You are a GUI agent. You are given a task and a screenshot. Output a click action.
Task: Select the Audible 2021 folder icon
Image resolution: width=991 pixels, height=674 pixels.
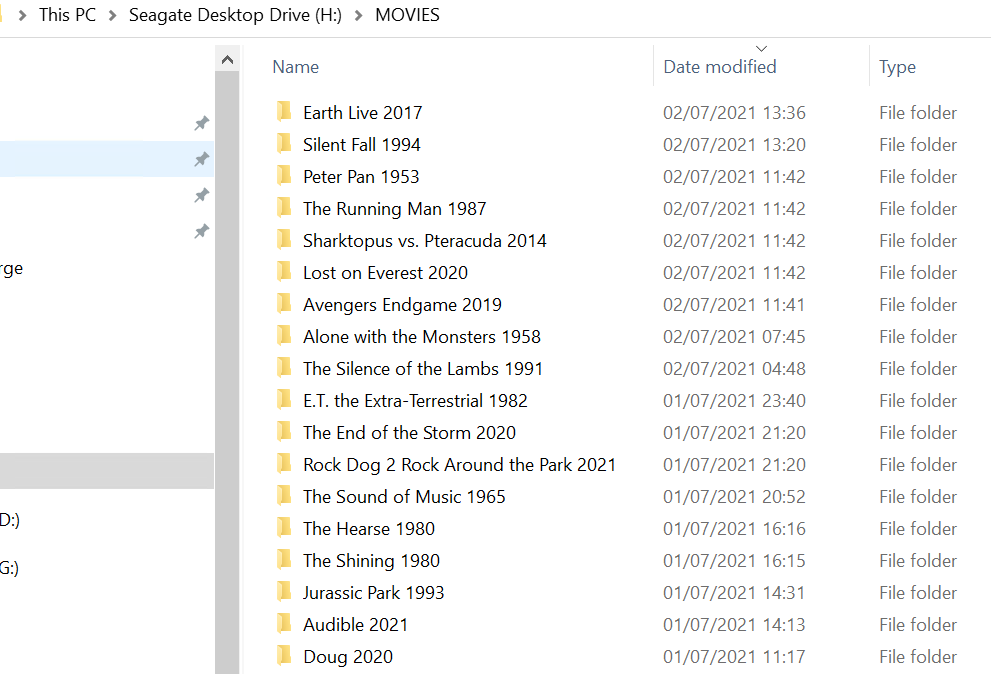(284, 623)
